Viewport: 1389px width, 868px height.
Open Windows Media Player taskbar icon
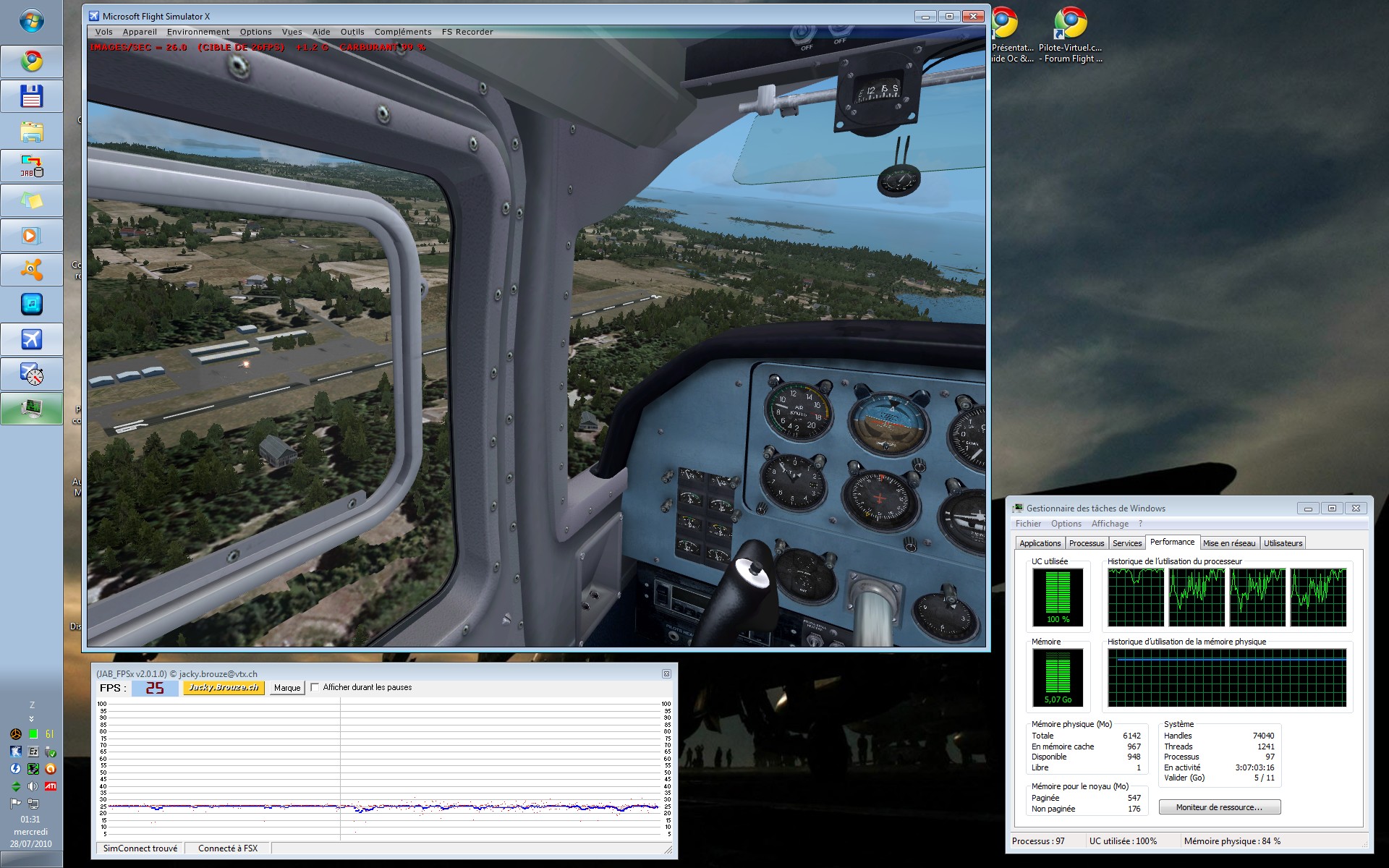pos(31,235)
